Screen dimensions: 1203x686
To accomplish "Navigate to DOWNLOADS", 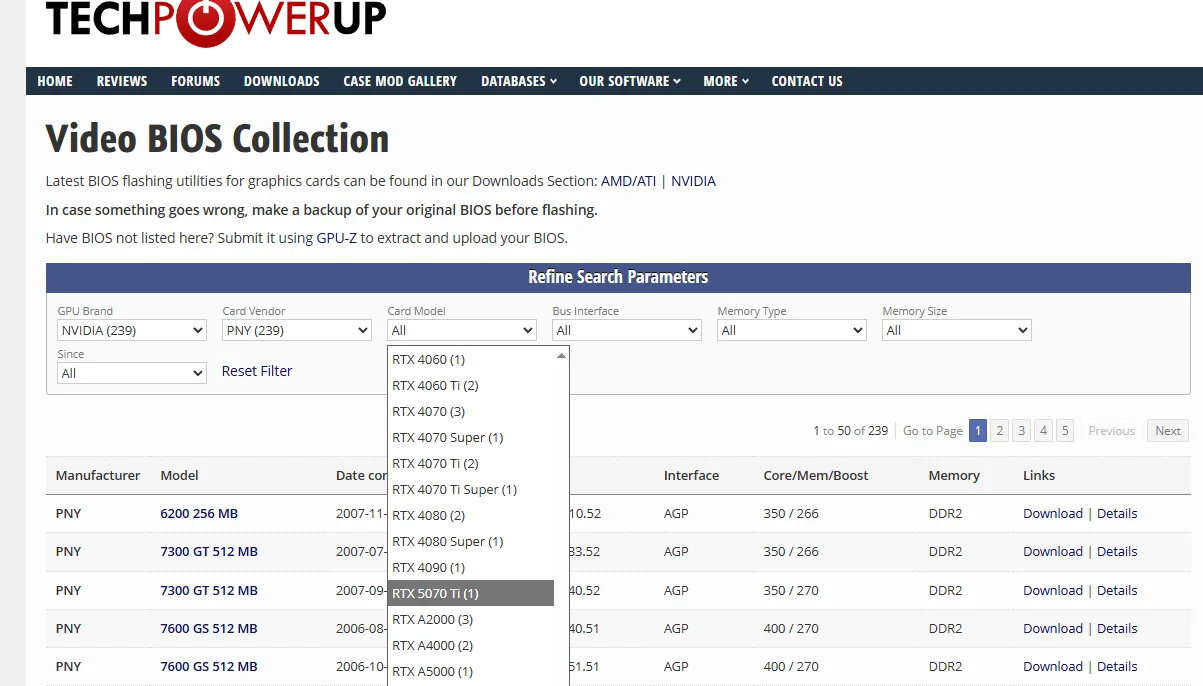I will click(282, 81).
